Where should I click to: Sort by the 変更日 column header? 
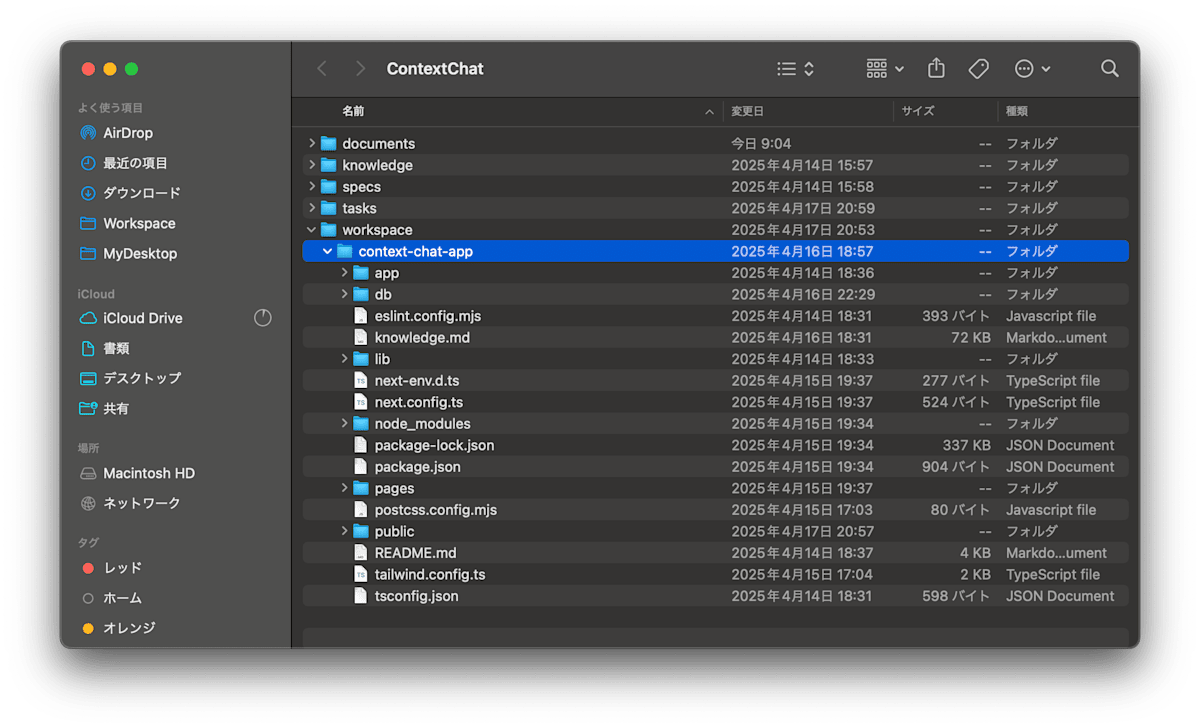pos(747,111)
